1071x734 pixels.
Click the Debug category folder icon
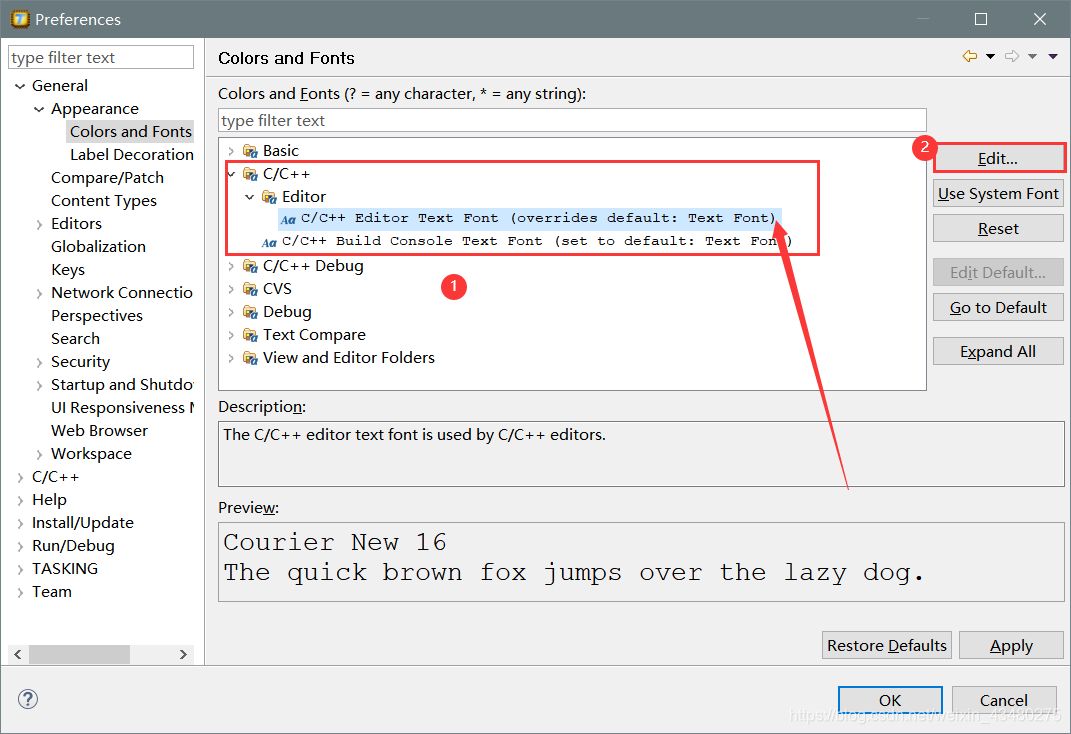[x=250, y=312]
